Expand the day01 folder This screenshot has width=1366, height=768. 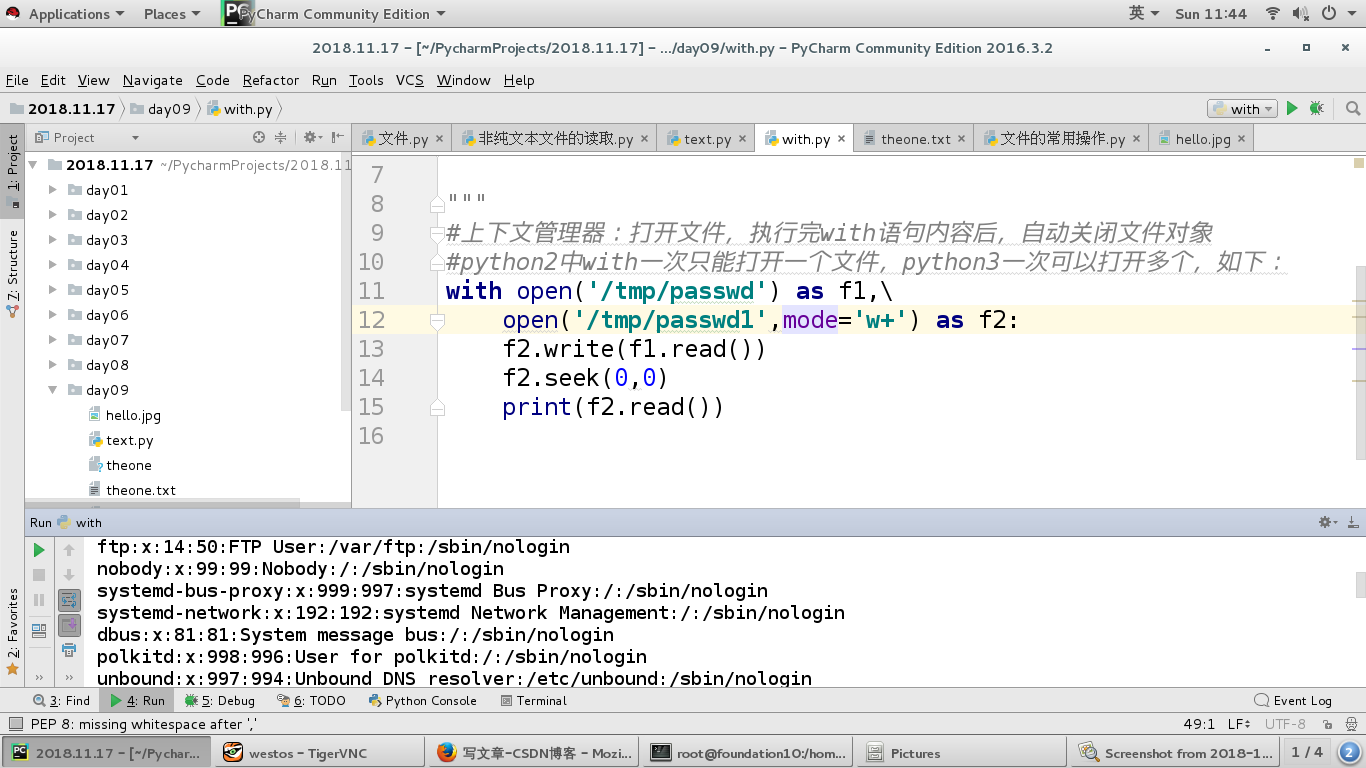pyautogui.click(x=53, y=190)
